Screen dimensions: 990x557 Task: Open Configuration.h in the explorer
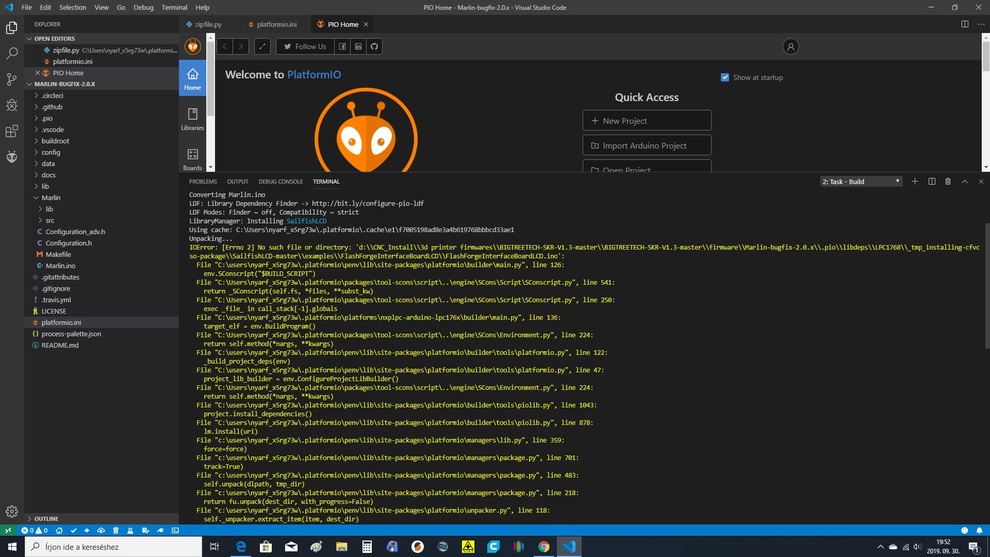coord(68,243)
